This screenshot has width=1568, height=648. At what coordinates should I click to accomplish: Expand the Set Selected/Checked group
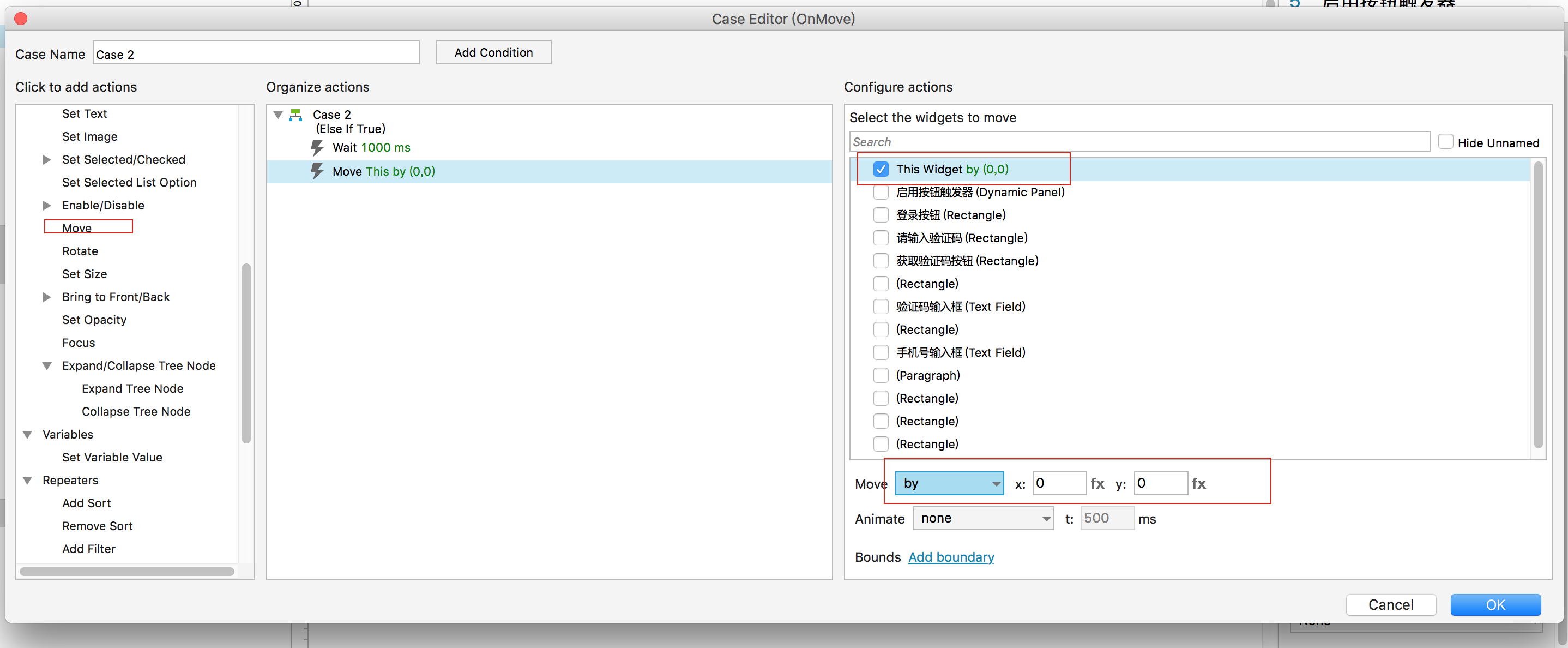pyautogui.click(x=47, y=160)
